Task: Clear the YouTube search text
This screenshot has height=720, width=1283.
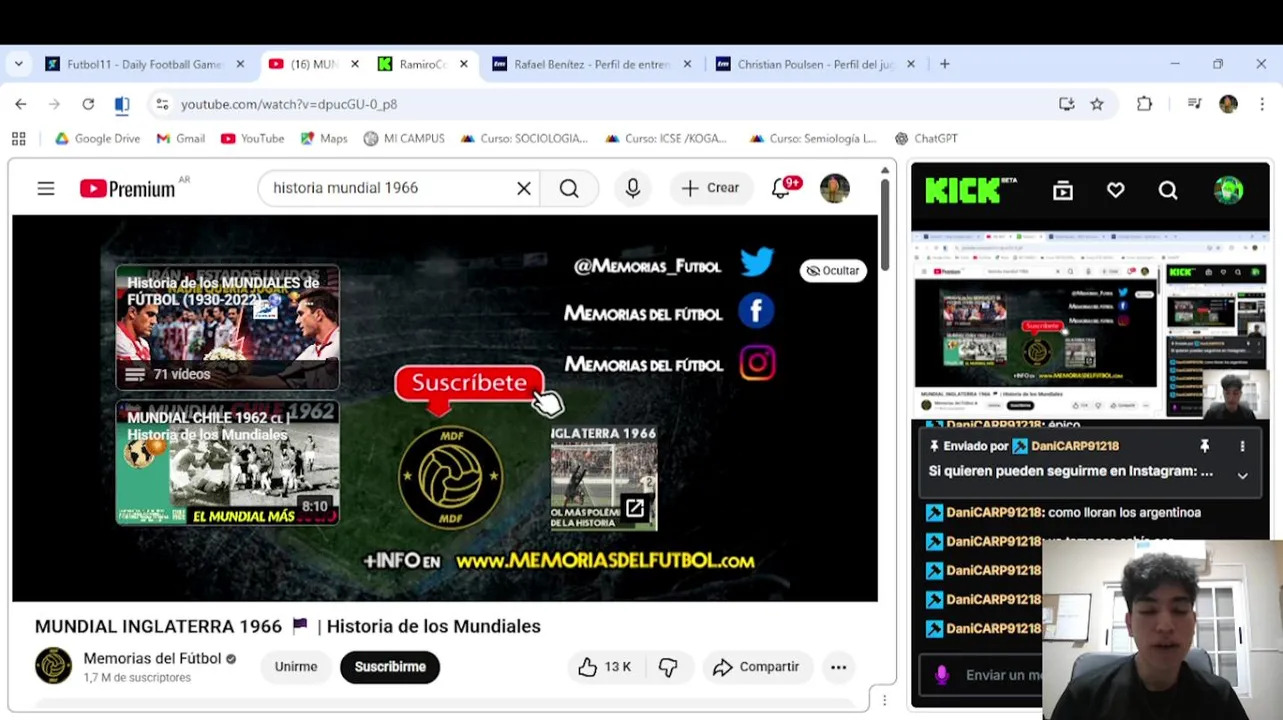Action: click(523, 188)
